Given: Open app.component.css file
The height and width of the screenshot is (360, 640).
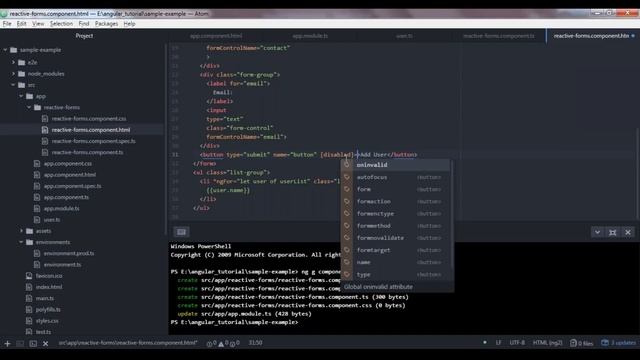Looking at the screenshot, I should pos(68,164).
